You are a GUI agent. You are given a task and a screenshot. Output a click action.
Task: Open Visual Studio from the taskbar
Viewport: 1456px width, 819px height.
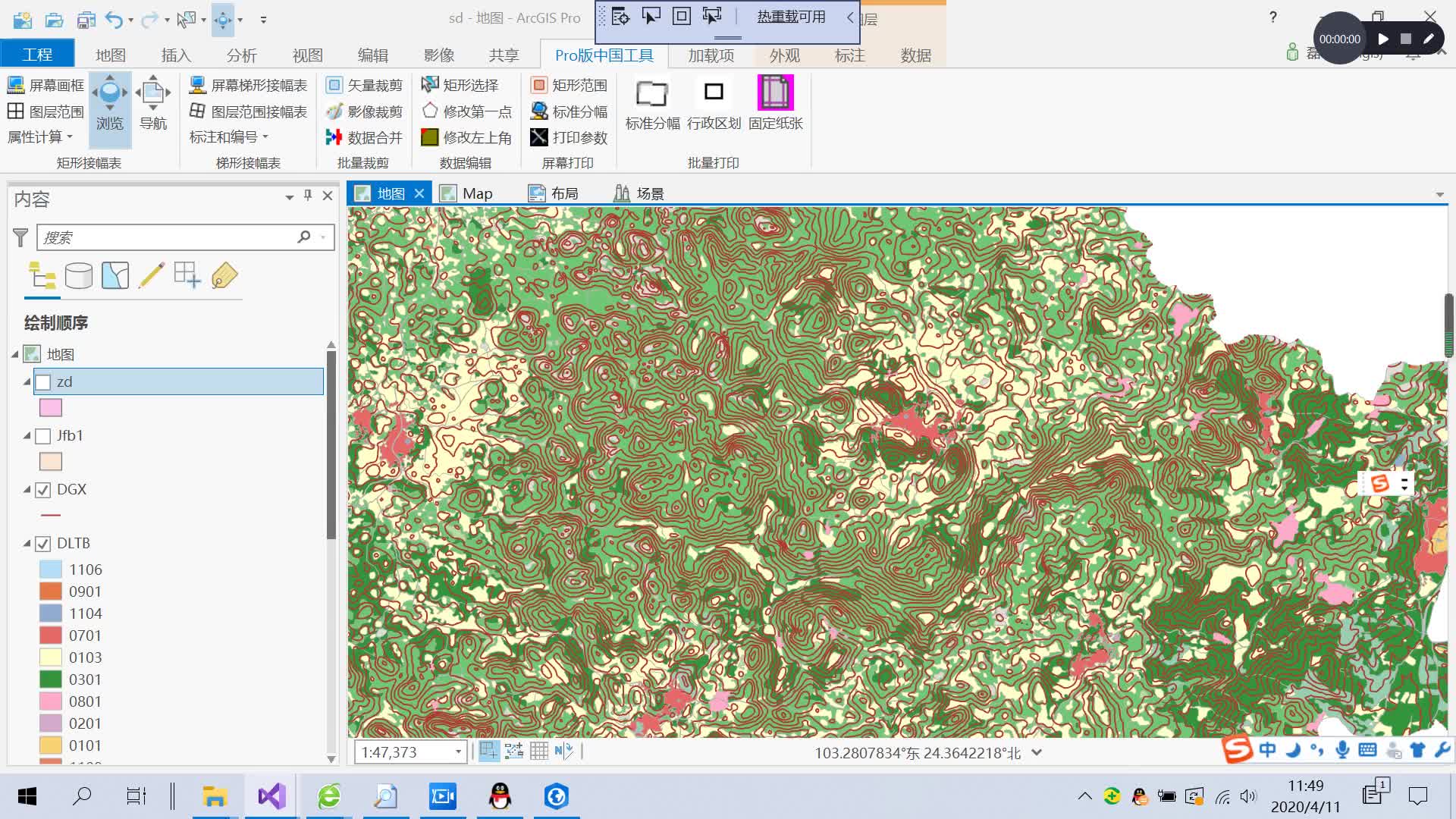[271, 796]
